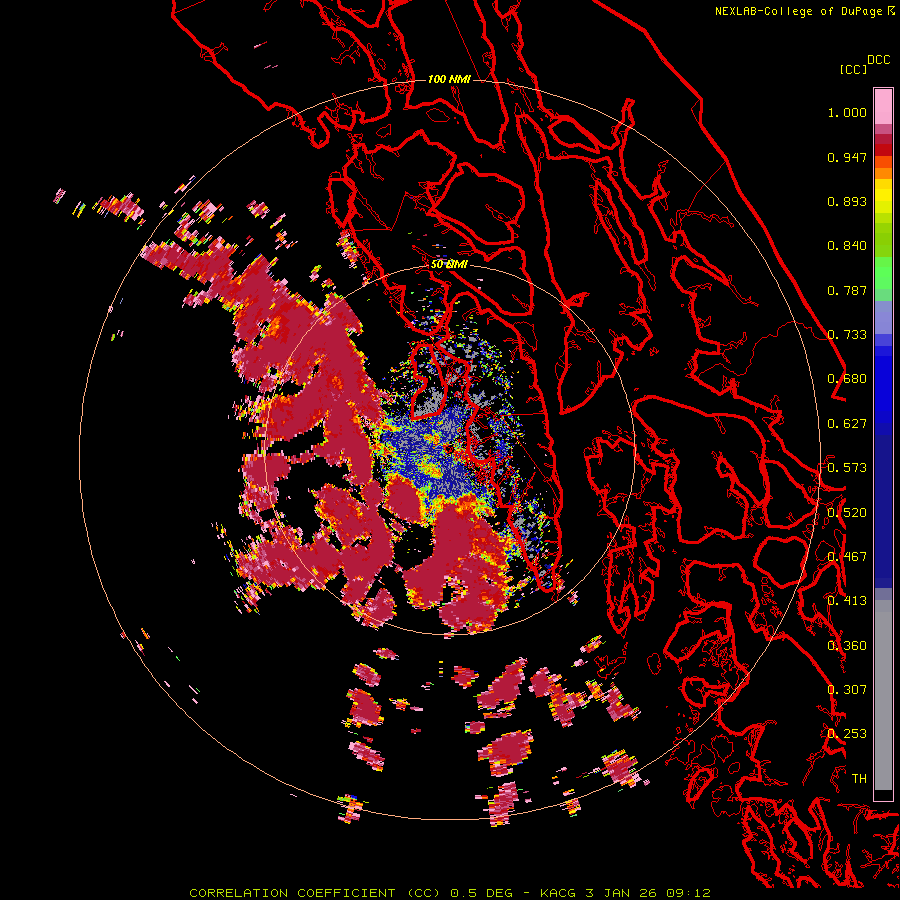This screenshot has height=900, width=900.
Task: Click the 0.360 scale value
Action: (847, 646)
